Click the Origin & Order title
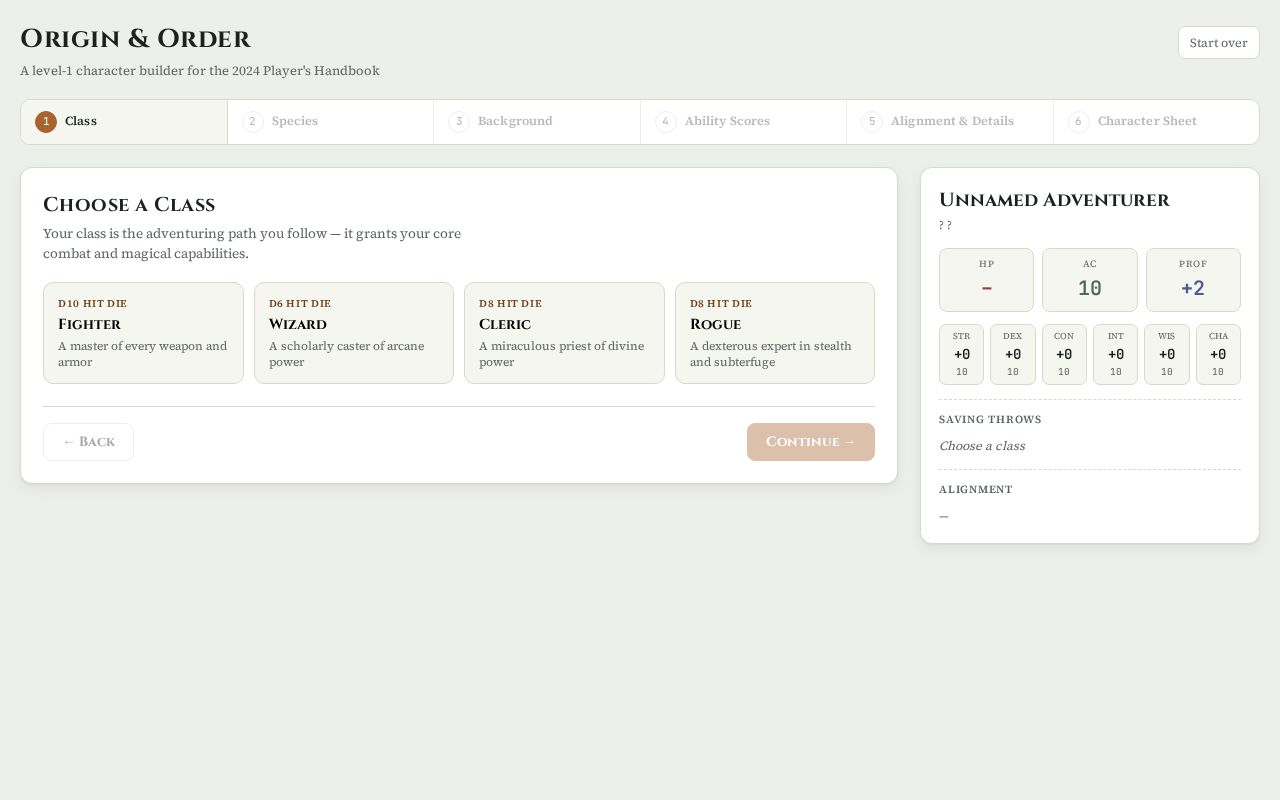1280x800 pixels. pyautogui.click(x=135, y=39)
